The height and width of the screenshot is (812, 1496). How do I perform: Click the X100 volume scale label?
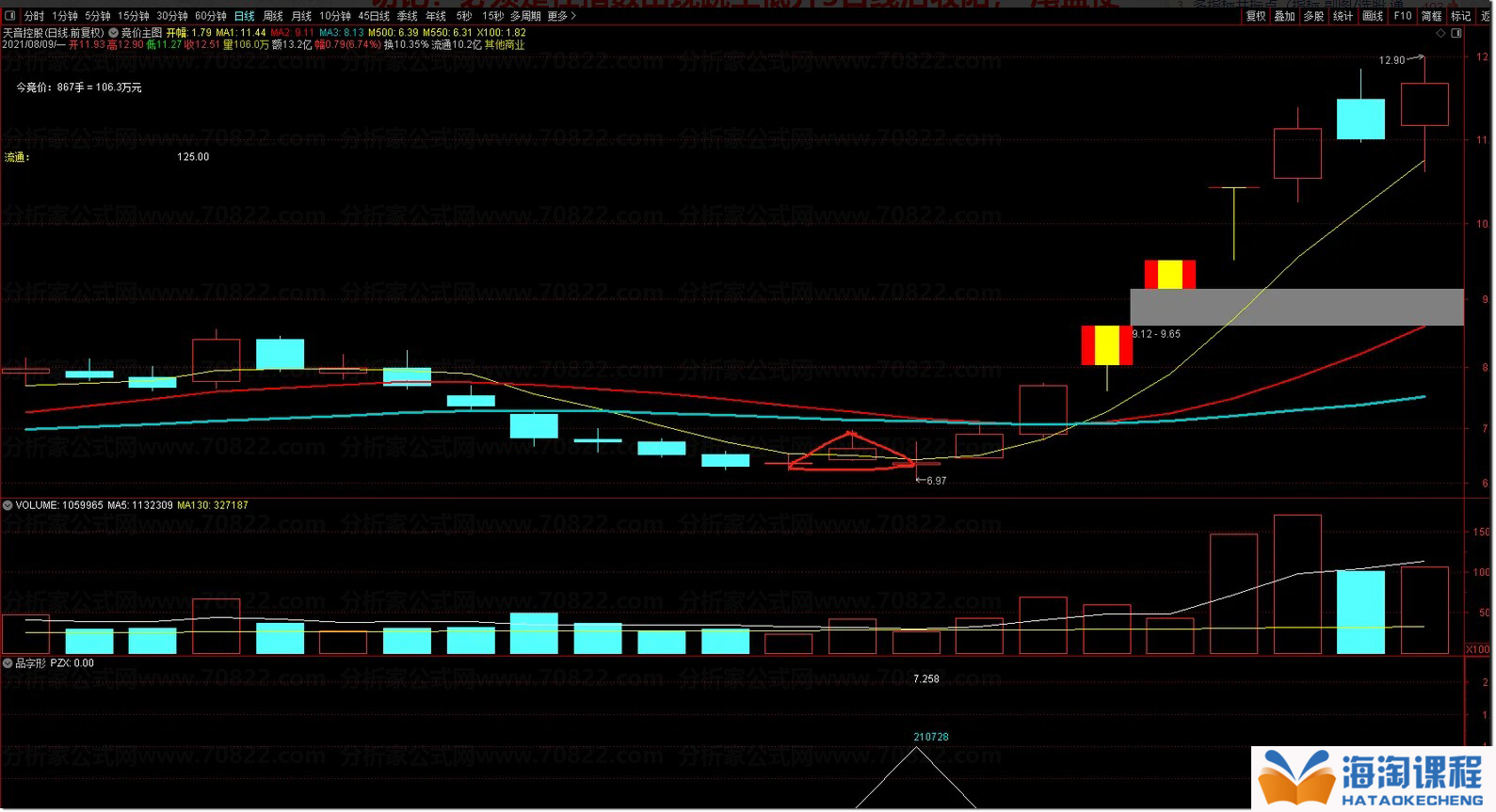pos(1478,649)
